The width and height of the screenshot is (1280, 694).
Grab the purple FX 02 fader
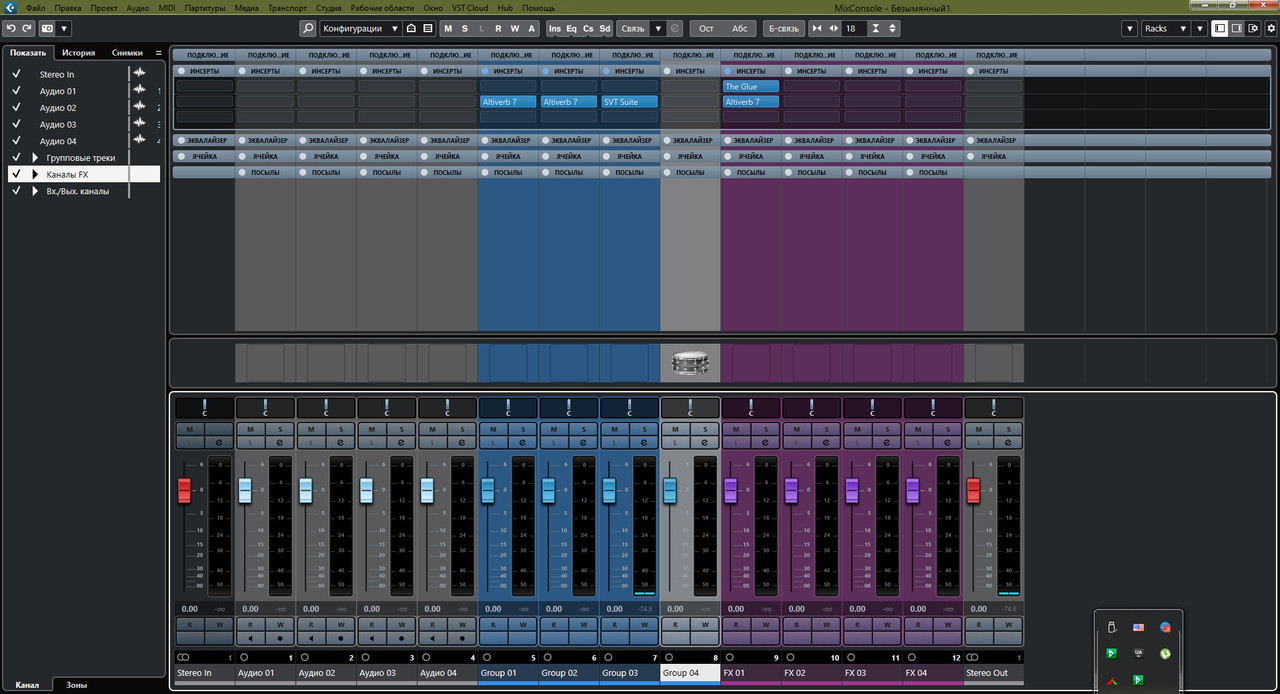click(791, 490)
